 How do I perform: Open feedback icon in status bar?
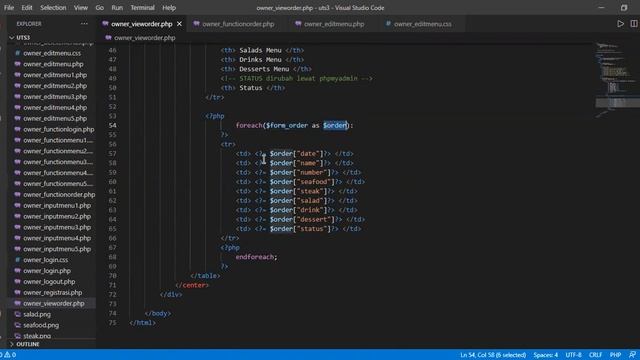pos(632,355)
